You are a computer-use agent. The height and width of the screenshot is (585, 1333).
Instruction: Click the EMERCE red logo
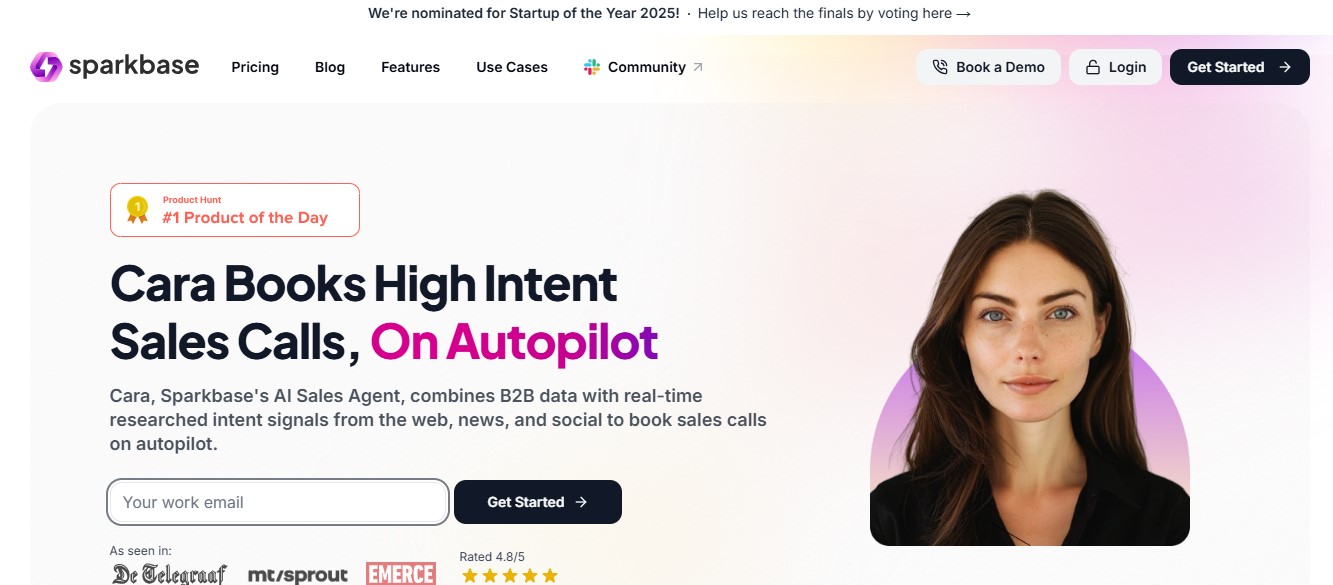401,574
